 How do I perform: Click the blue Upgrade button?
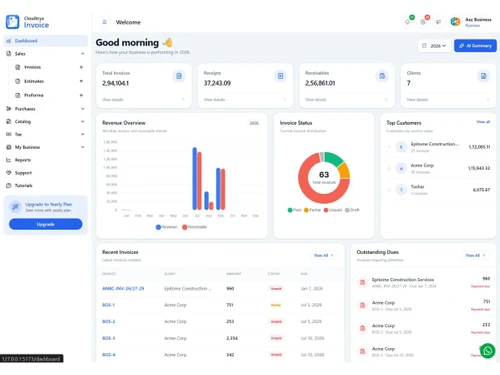[x=46, y=224]
